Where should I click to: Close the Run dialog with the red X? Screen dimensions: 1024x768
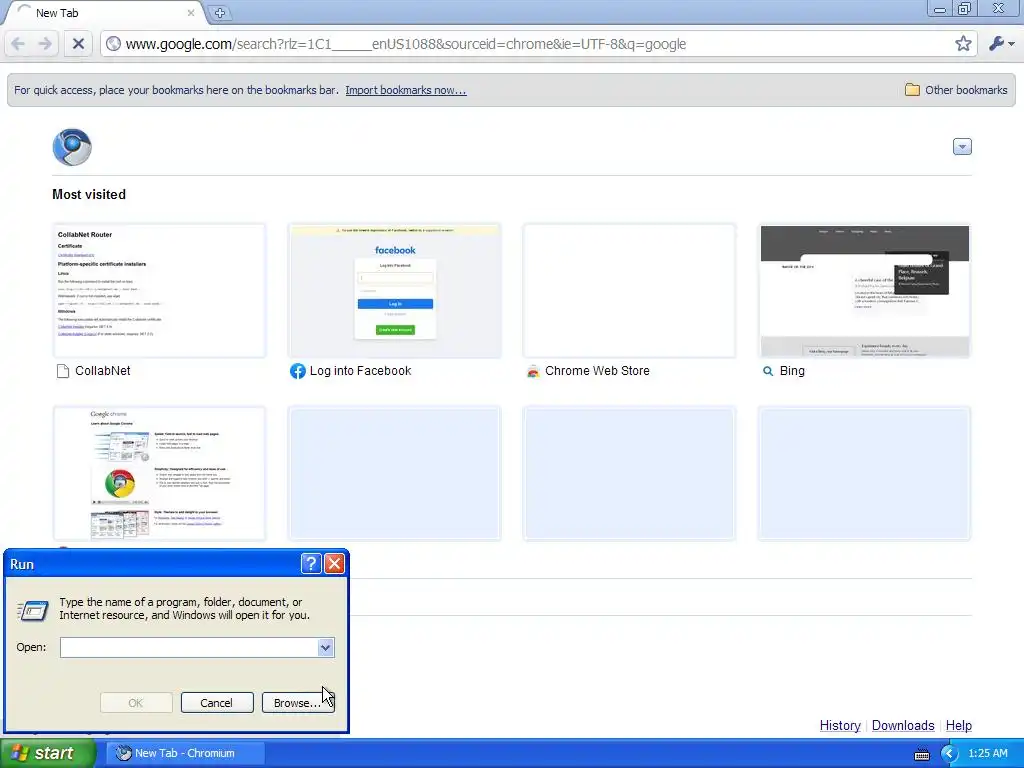(334, 564)
